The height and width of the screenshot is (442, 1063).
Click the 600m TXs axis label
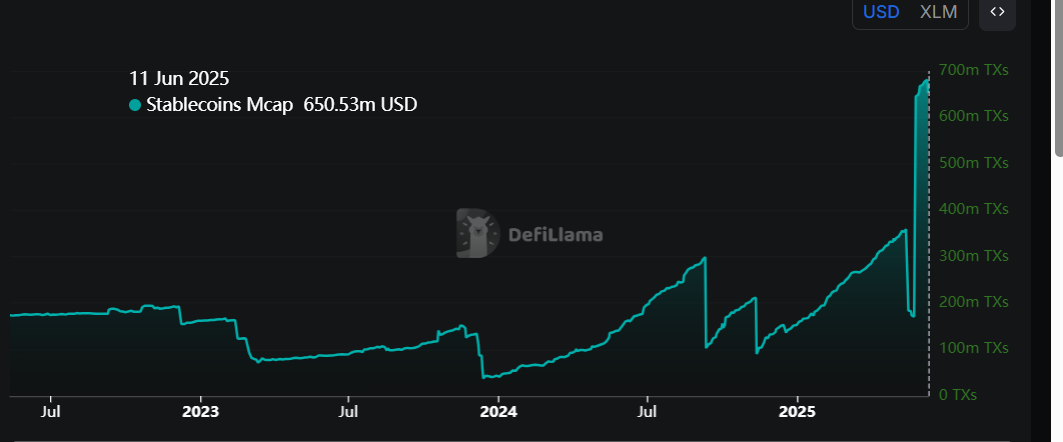tap(974, 116)
